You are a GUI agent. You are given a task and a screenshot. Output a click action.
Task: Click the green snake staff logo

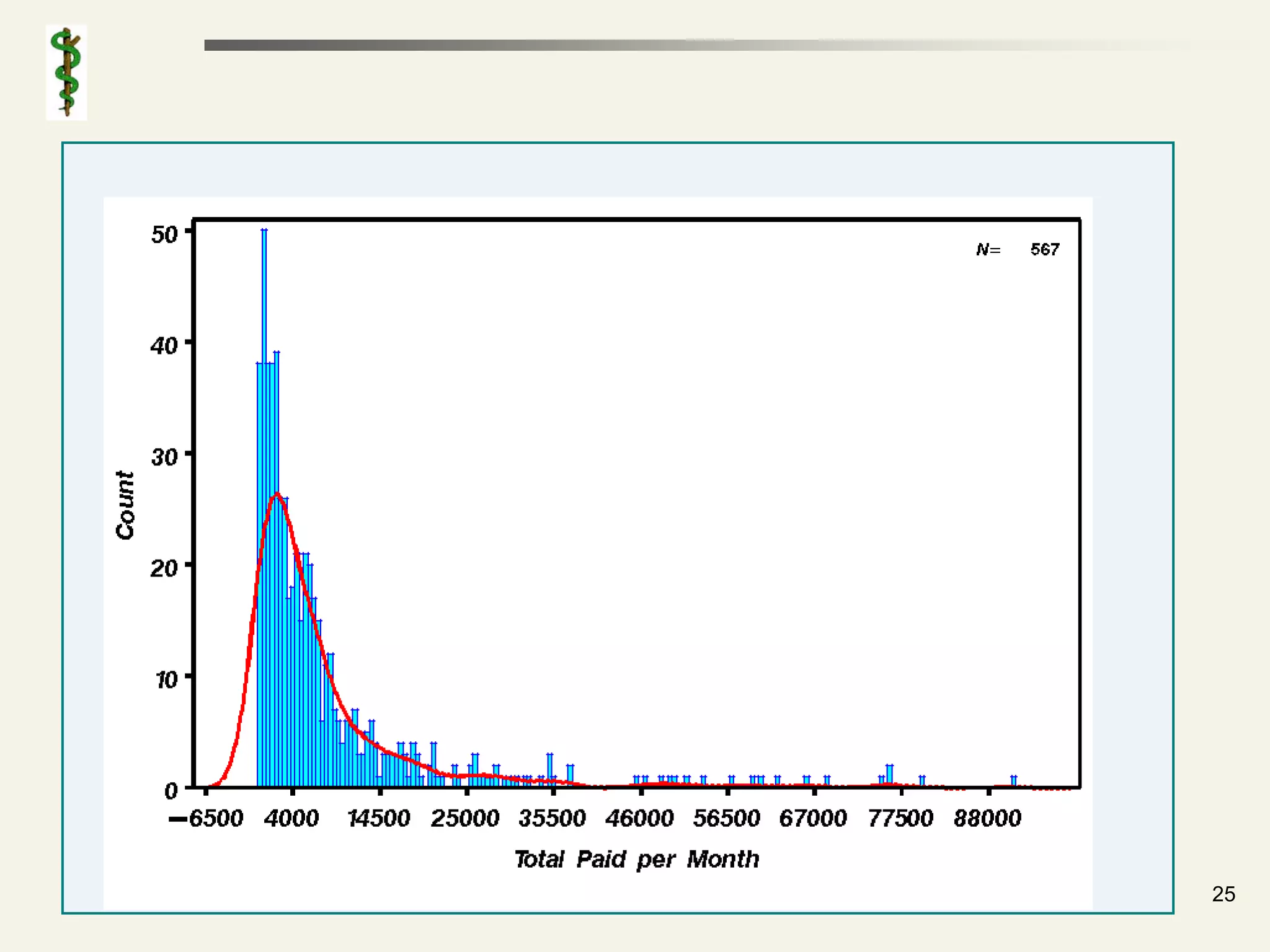[x=66, y=73]
